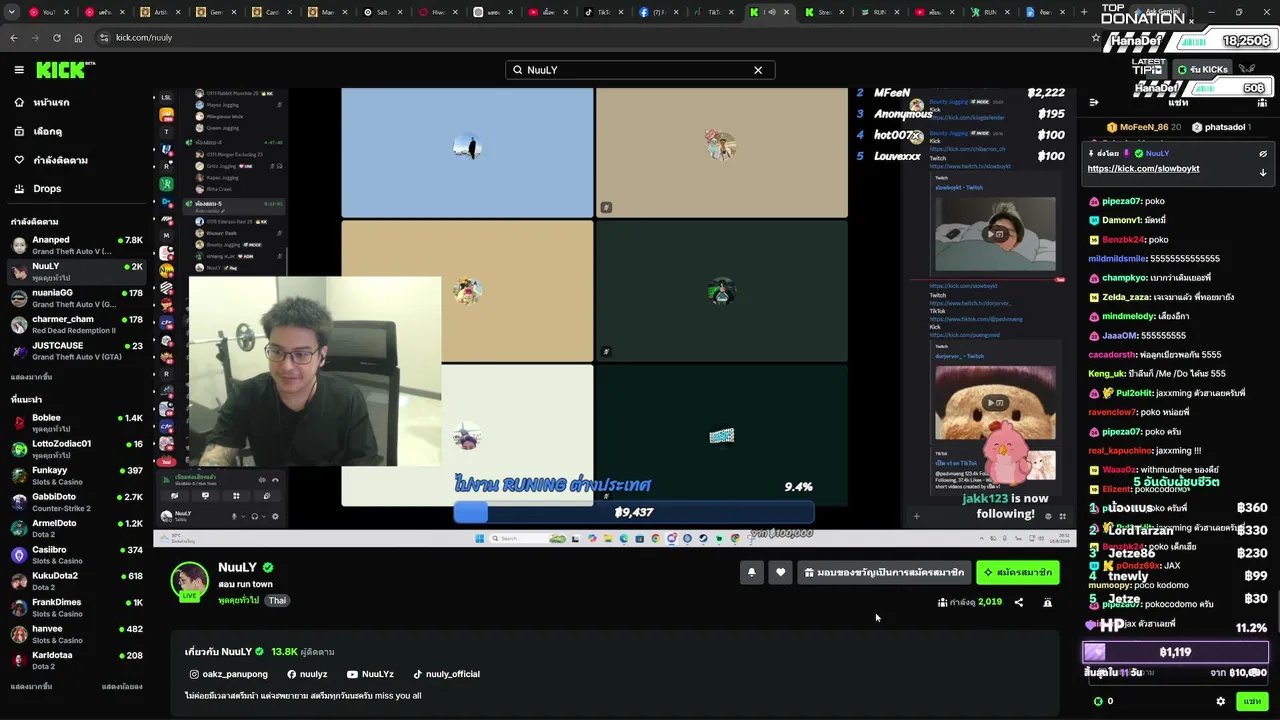Expand the pinned message arrow
1280x720 pixels.
point(1263,172)
